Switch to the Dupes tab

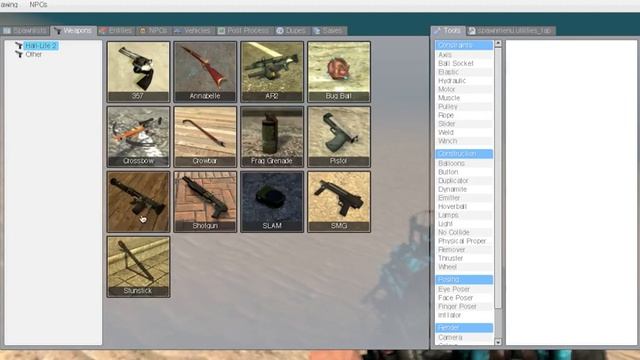[291, 31]
